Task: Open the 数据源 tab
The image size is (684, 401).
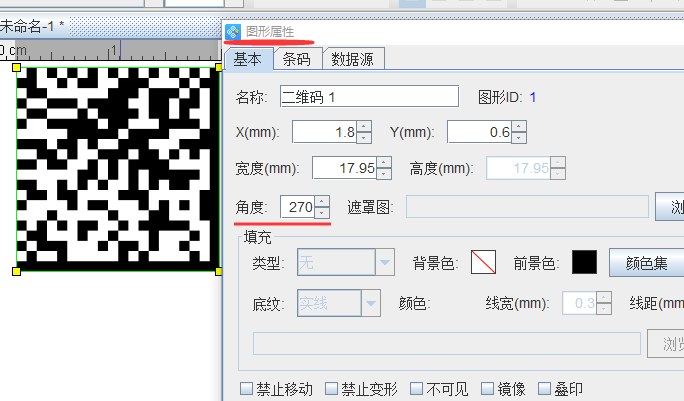Action: [x=353, y=59]
